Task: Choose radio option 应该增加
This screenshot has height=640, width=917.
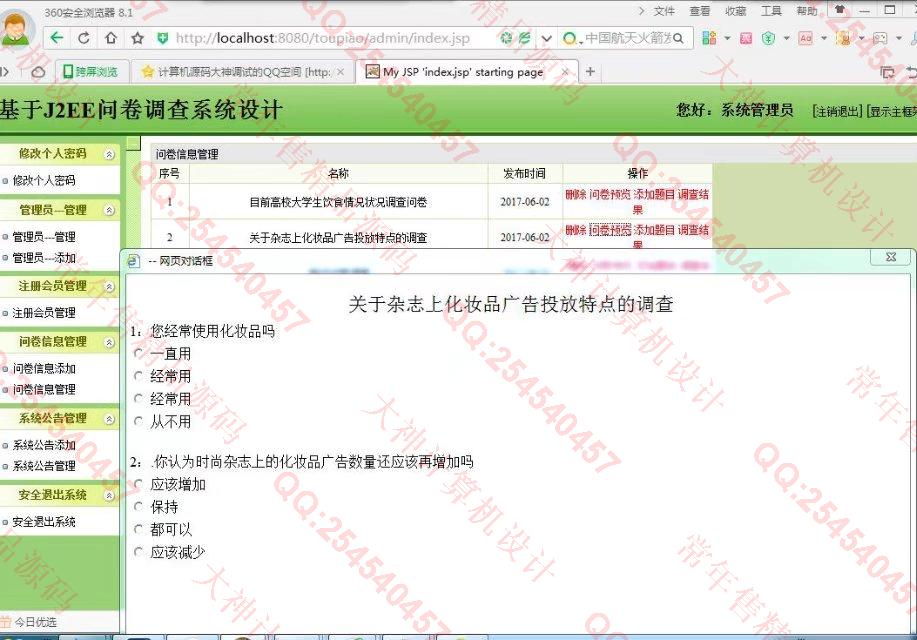Action: 139,484
